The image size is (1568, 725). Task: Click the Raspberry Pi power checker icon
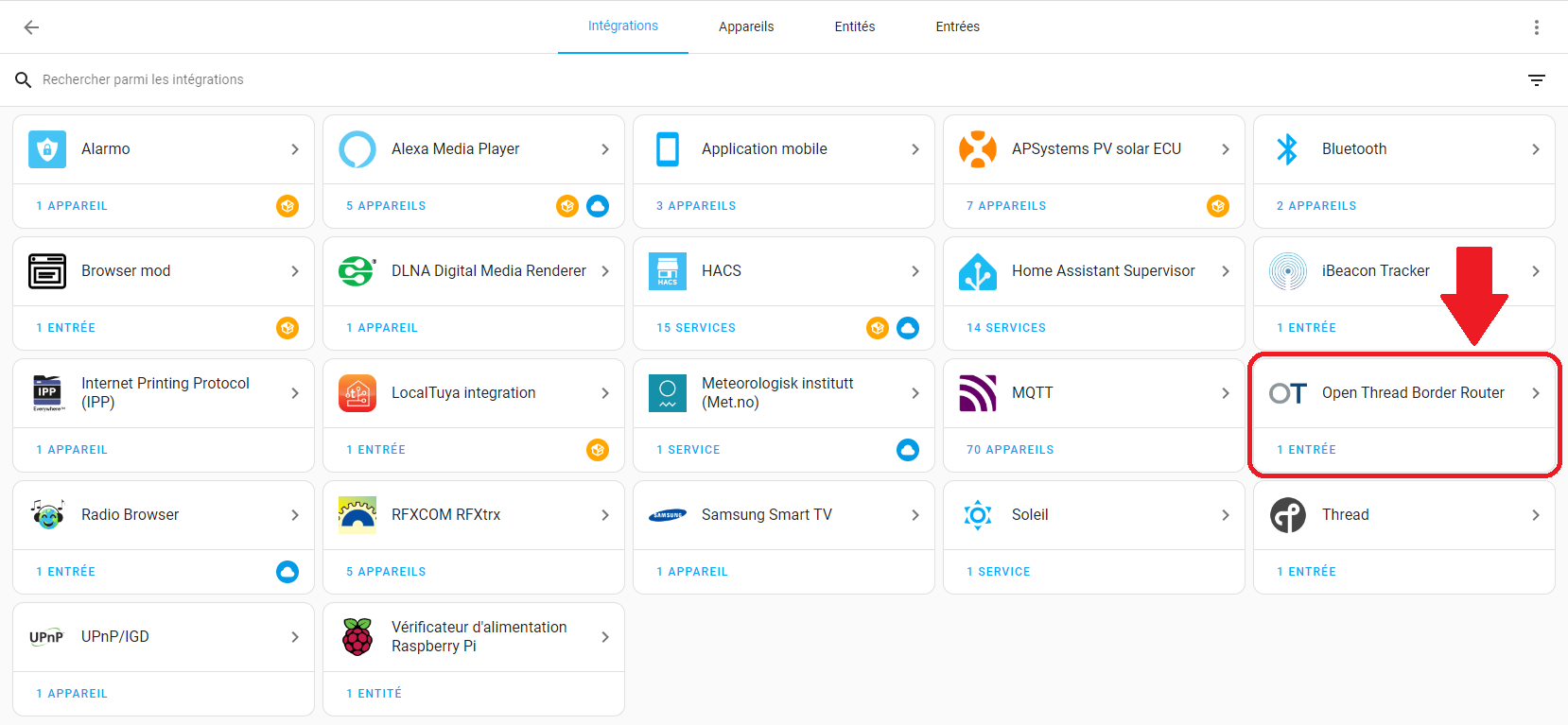pos(357,637)
